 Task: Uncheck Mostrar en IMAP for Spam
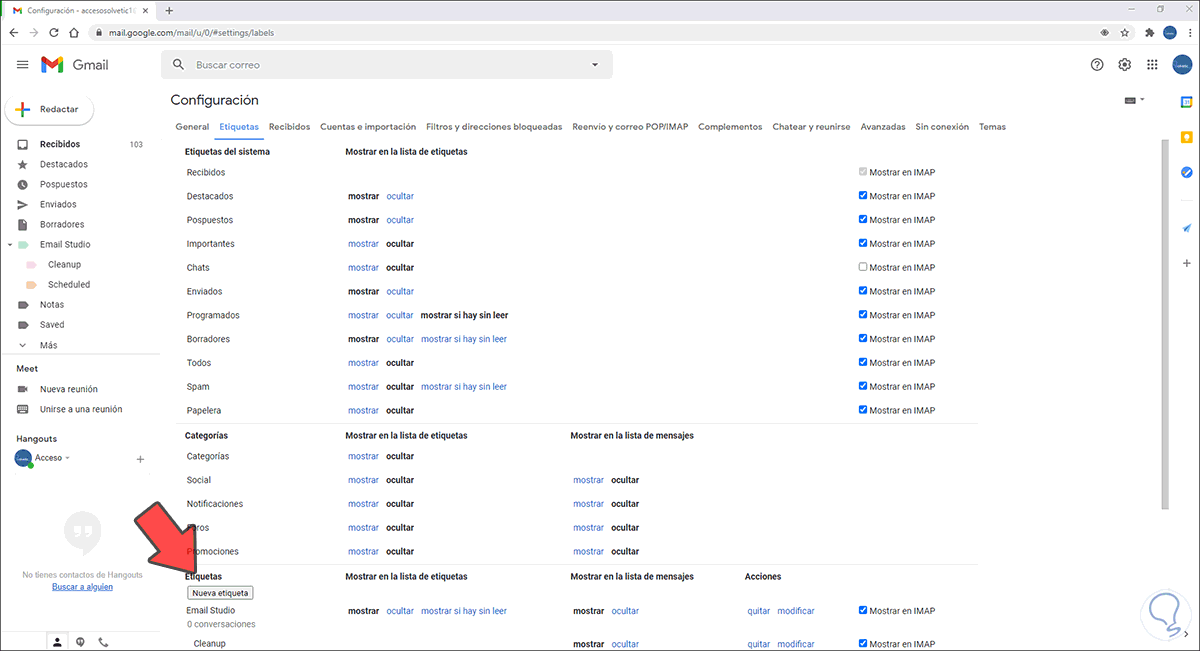(x=863, y=387)
